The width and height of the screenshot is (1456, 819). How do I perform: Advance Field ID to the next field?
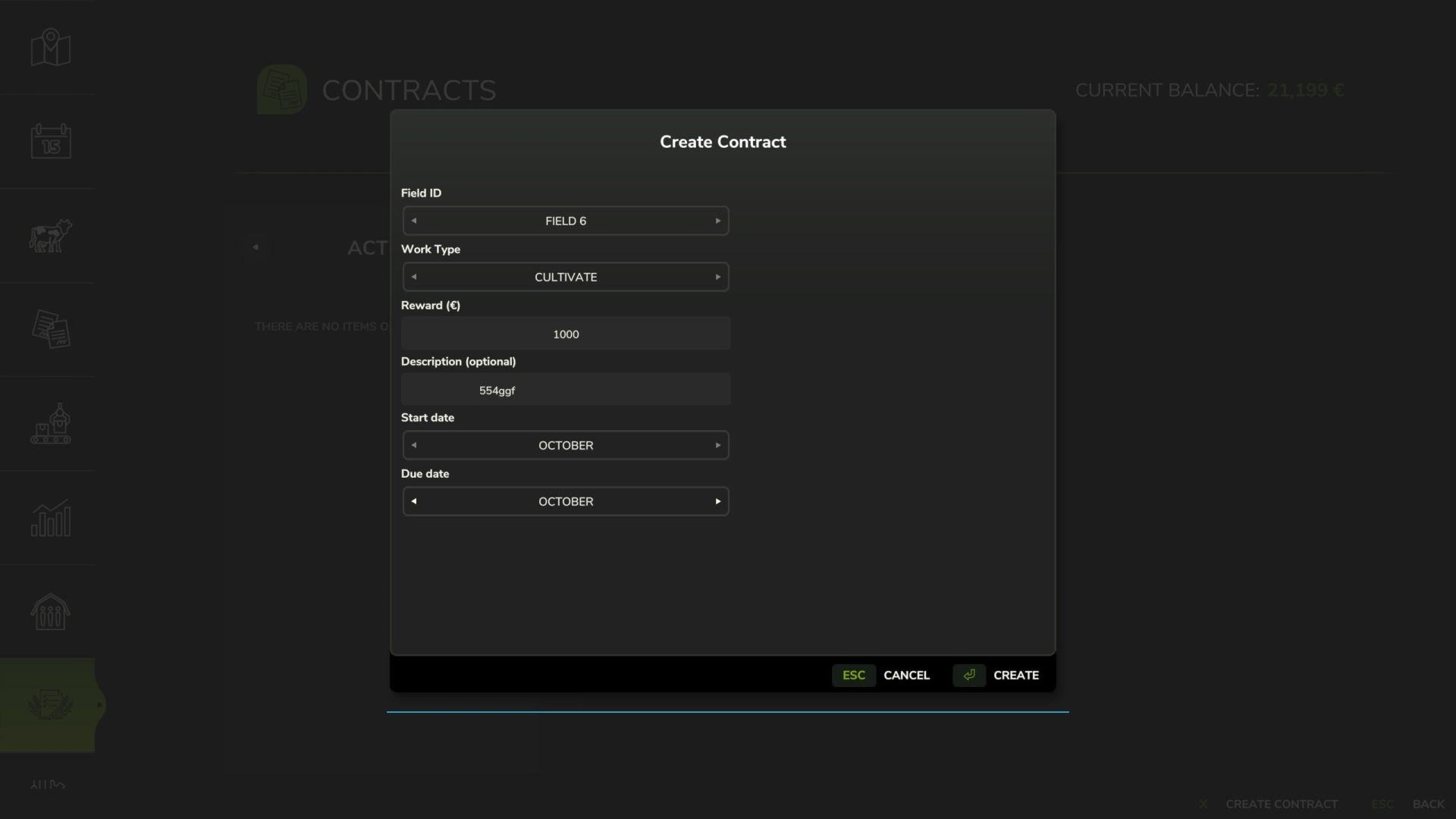click(x=718, y=220)
